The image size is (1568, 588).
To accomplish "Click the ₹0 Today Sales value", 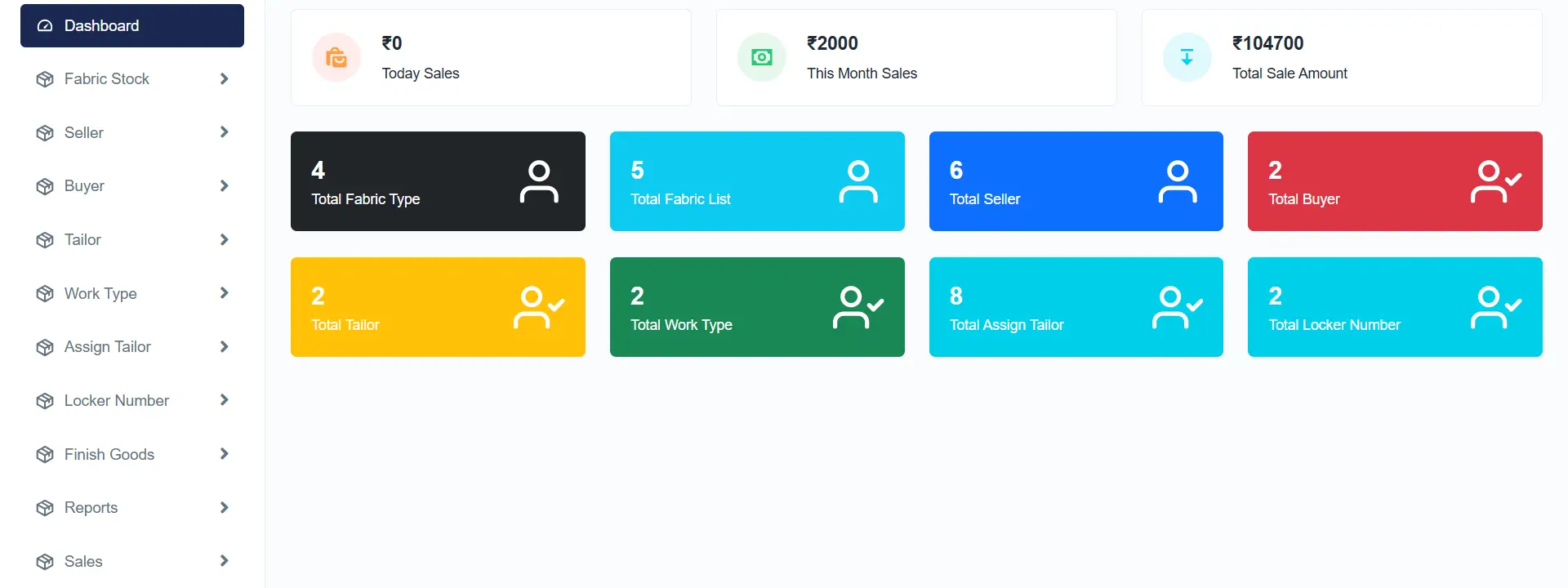I will pos(392,43).
